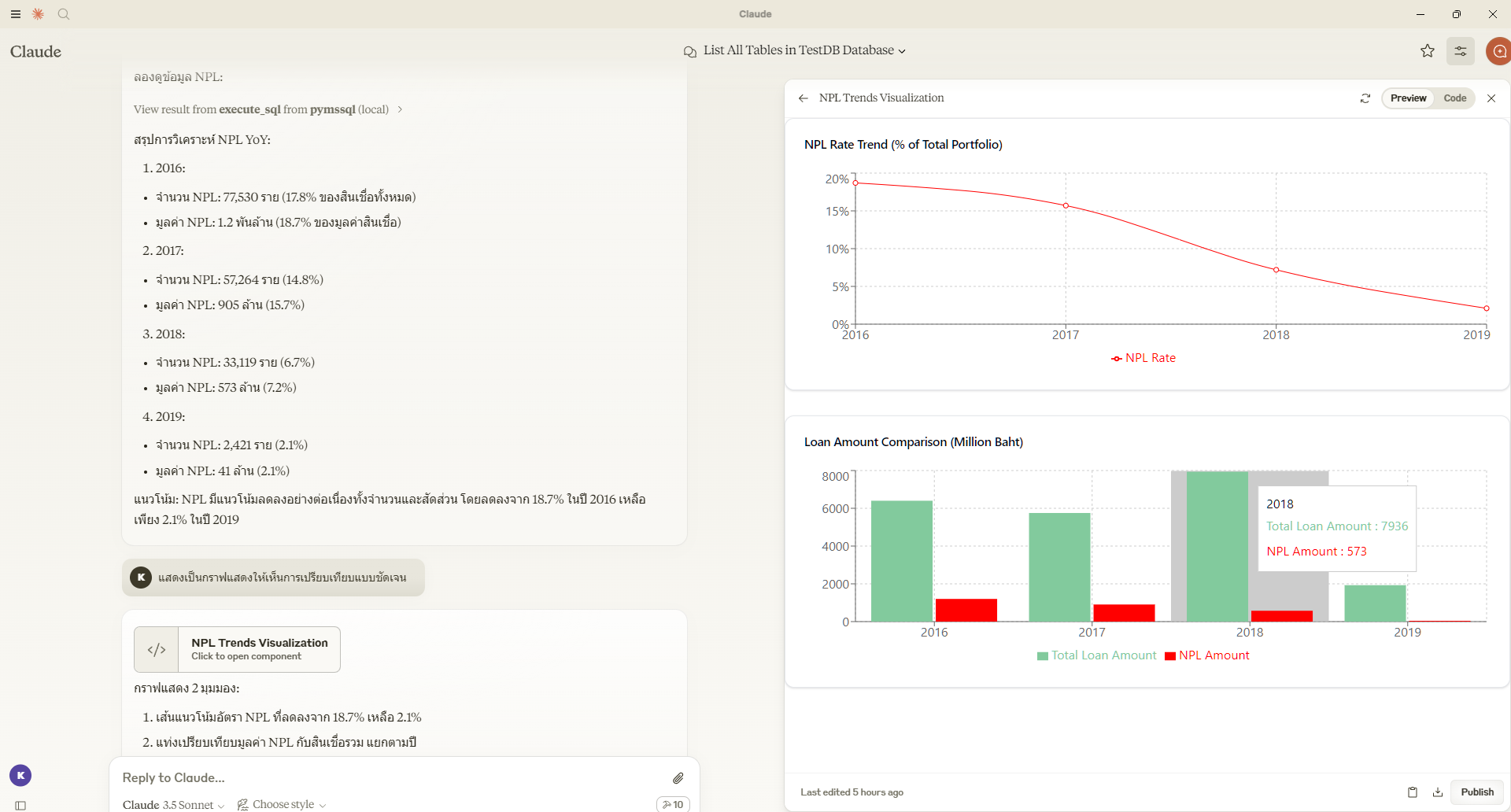Open search with the magnifier icon
1511x812 pixels.
64,14
